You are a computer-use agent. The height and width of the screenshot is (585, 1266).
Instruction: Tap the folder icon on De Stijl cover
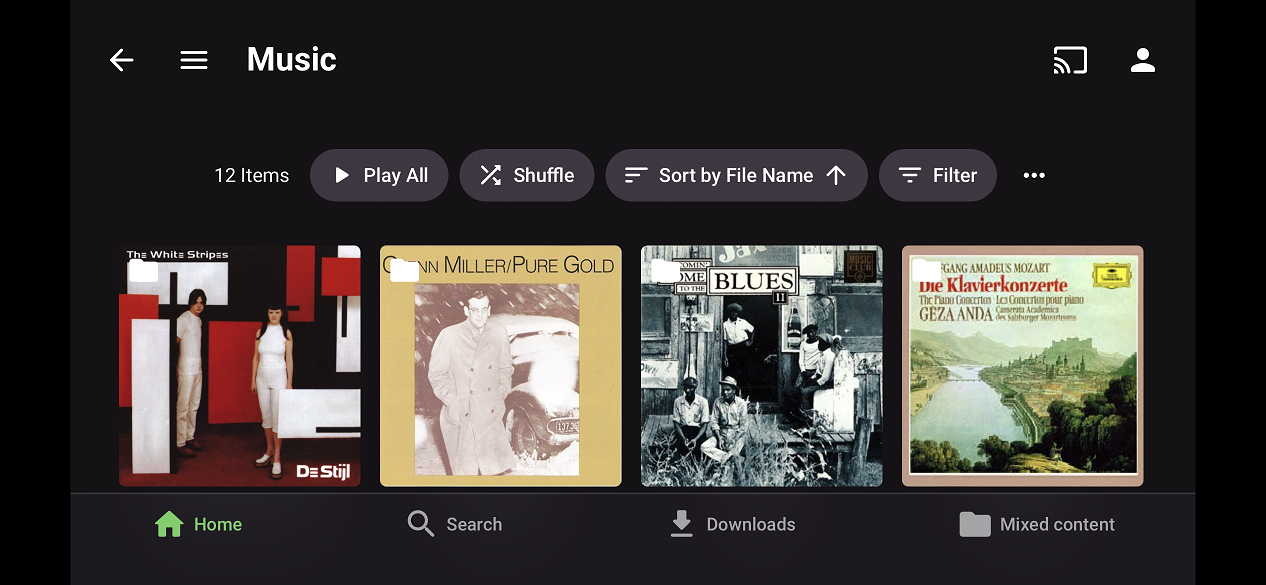coord(144,270)
